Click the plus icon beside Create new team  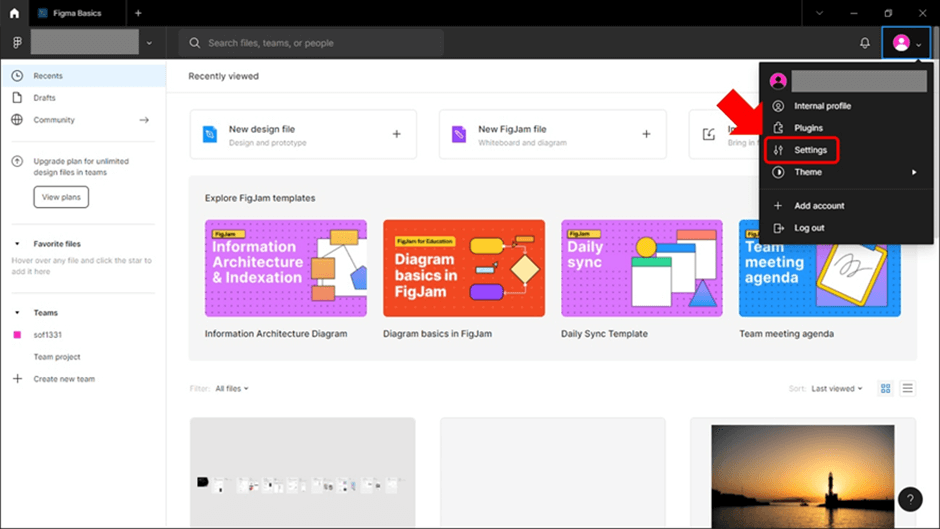coord(17,378)
